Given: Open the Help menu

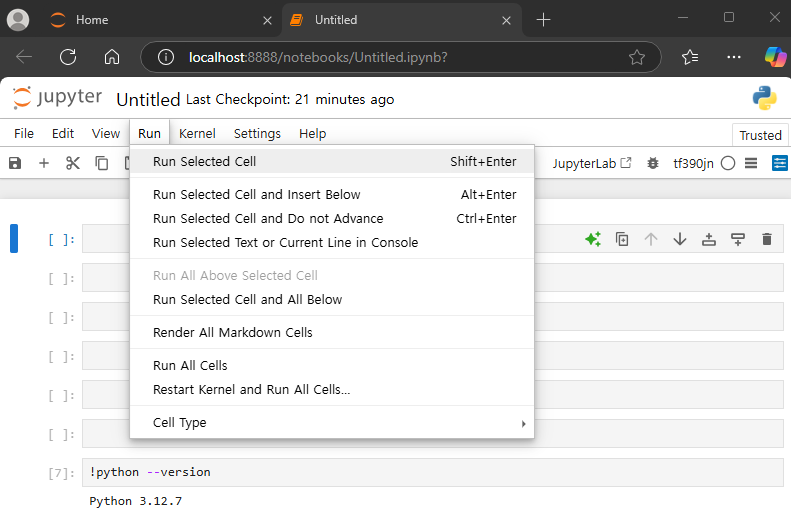Looking at the screenshot, I should [313, 134].
